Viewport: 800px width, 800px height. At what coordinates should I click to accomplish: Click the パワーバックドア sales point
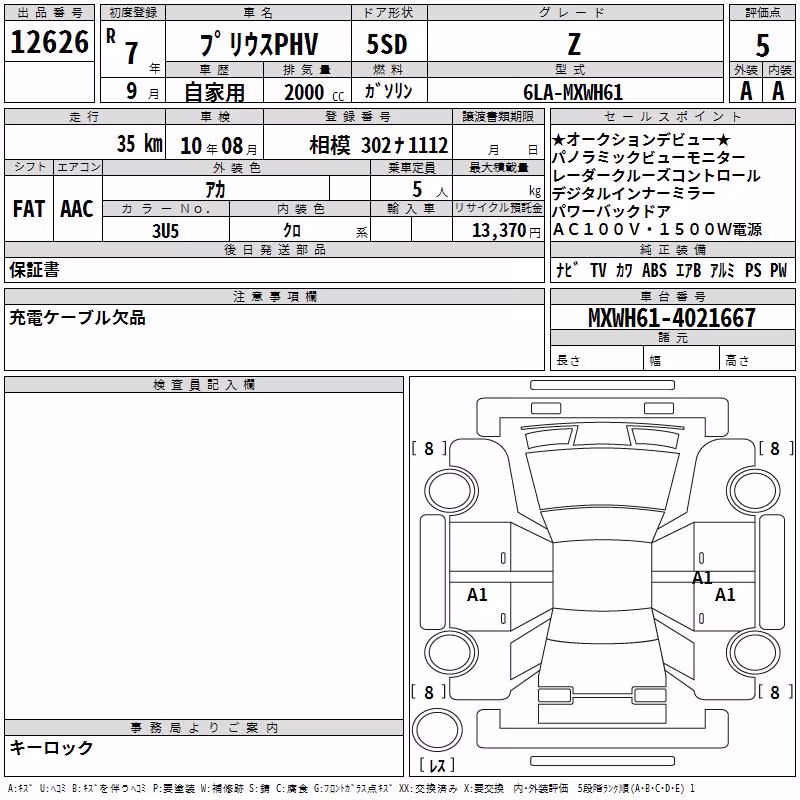tap(612, 211)
